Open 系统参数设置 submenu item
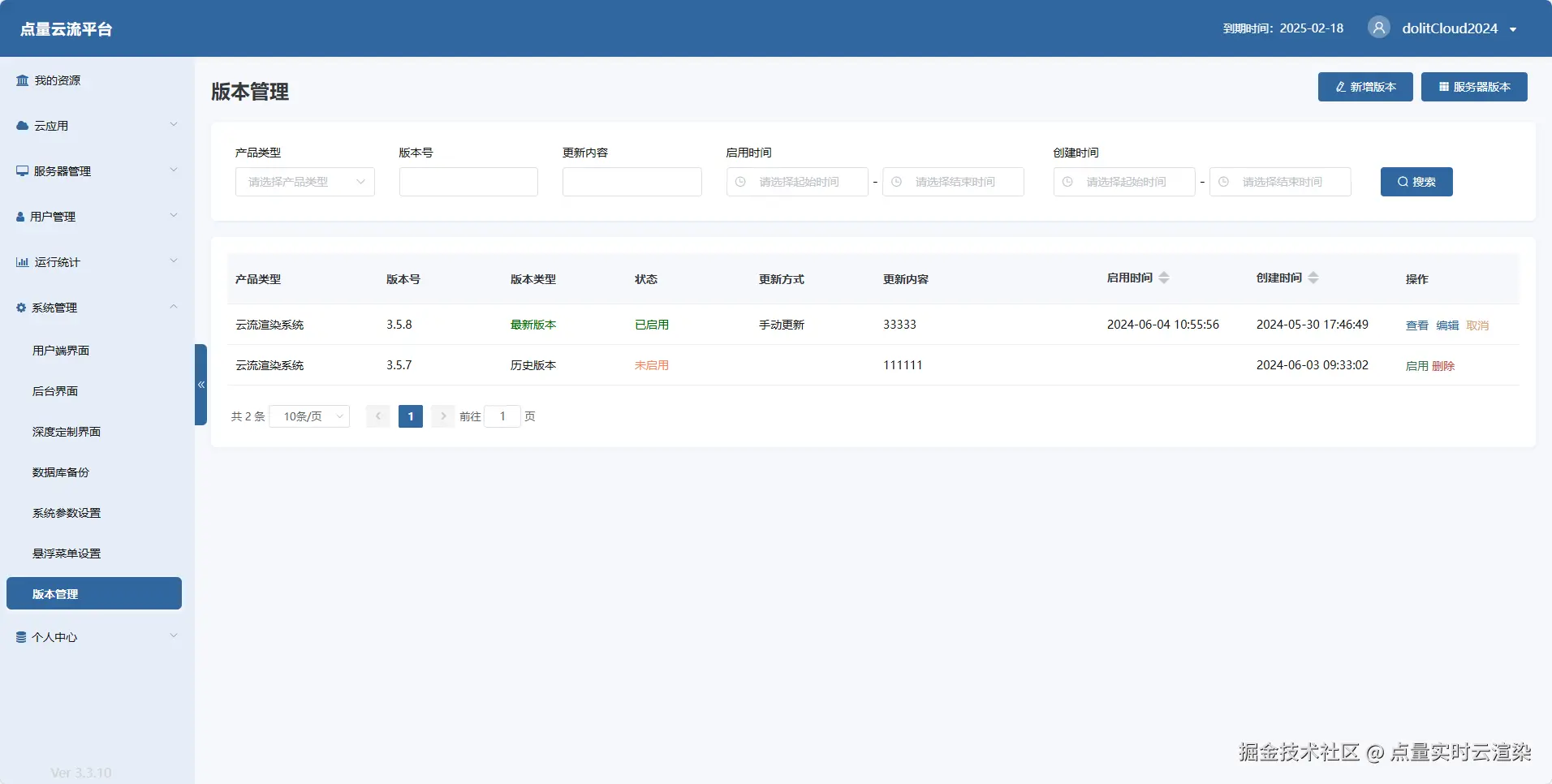Viewport: 1552px width, 784px height. [x=67, y=513]
